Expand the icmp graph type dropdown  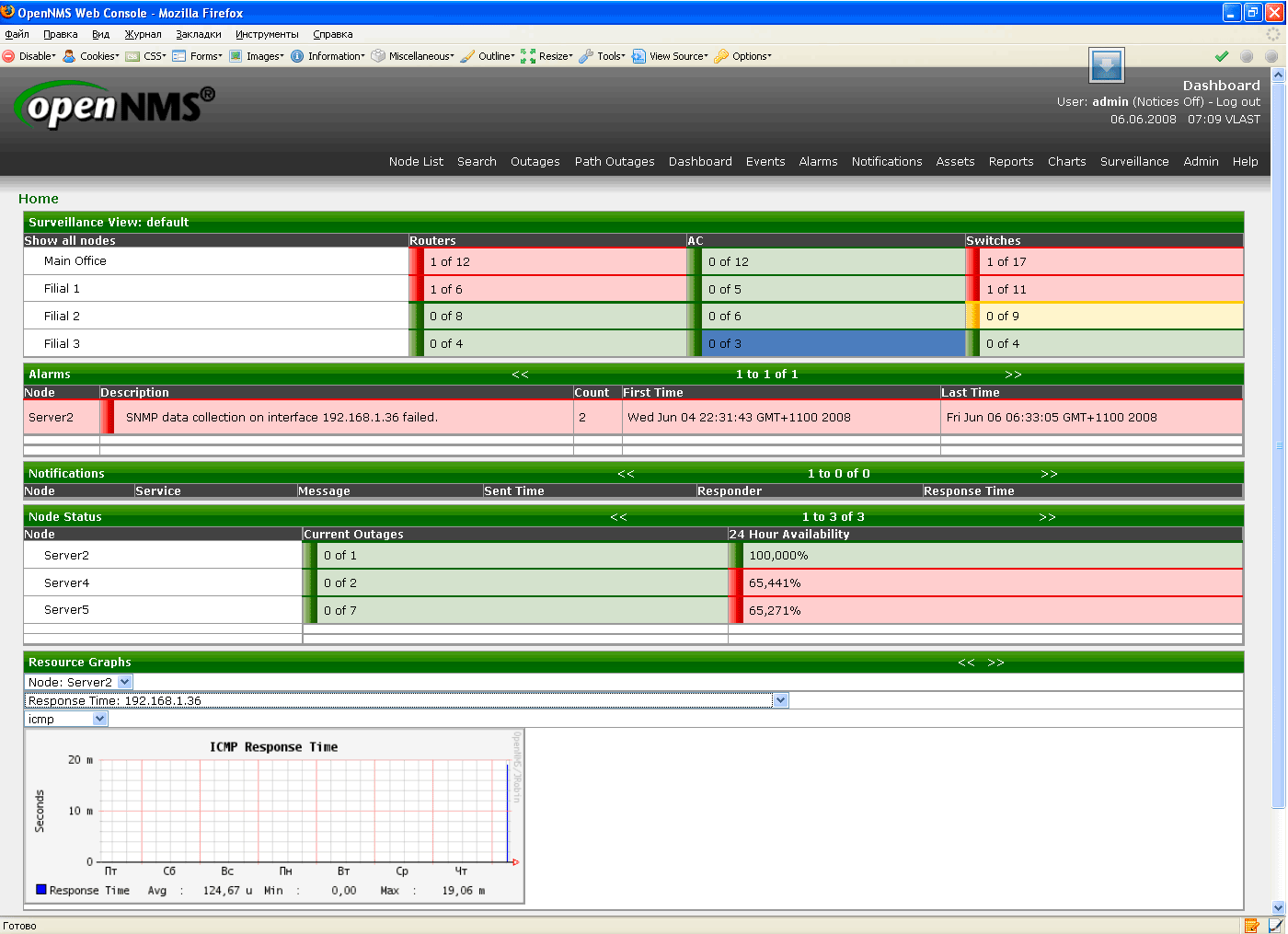coord(100,719)
